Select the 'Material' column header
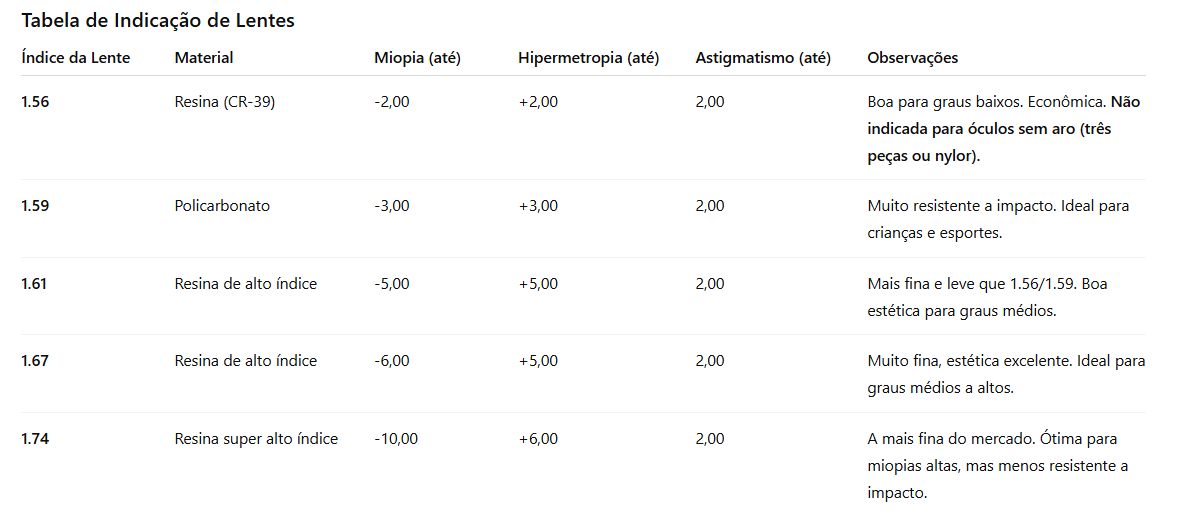This screenshot has height=517, width=1191. tap(204, 58)
